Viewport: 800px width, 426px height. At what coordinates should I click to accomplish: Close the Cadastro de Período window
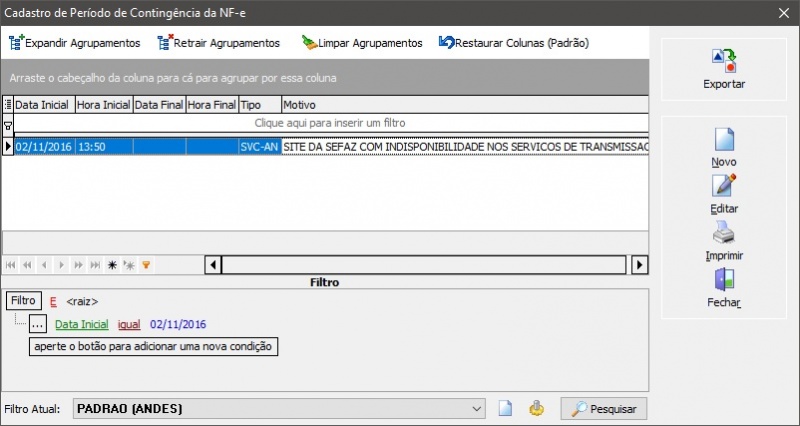[784, 13]
